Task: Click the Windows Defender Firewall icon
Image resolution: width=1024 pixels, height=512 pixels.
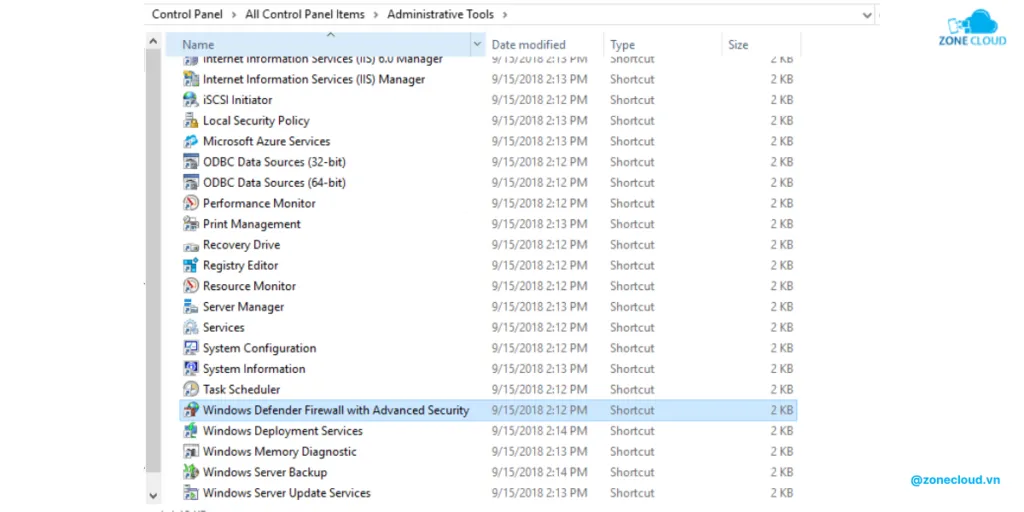Action: pos(191,410)
